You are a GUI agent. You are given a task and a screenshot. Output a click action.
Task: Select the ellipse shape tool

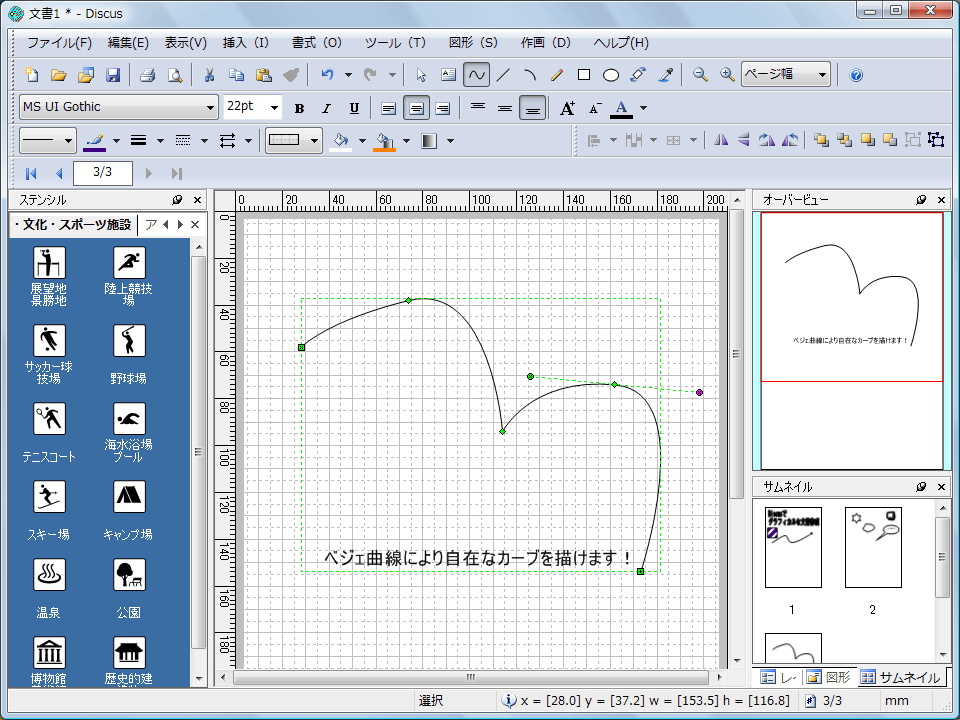610,75
